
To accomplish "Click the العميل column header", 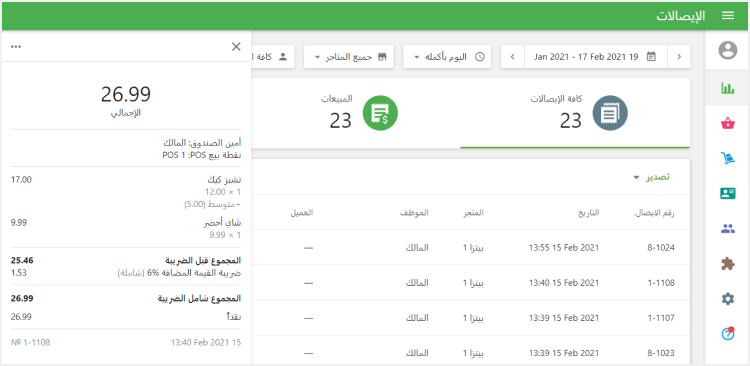I will pos(302,213).
